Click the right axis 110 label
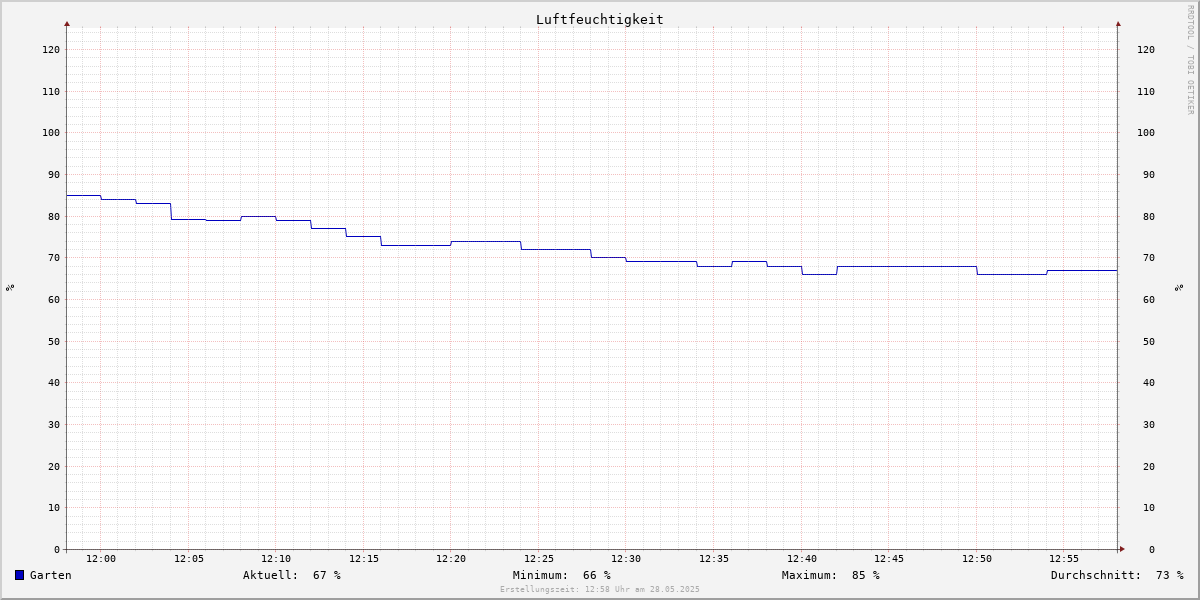Viewport: 1200px width, 600px height. click(x=1146, y=91)
